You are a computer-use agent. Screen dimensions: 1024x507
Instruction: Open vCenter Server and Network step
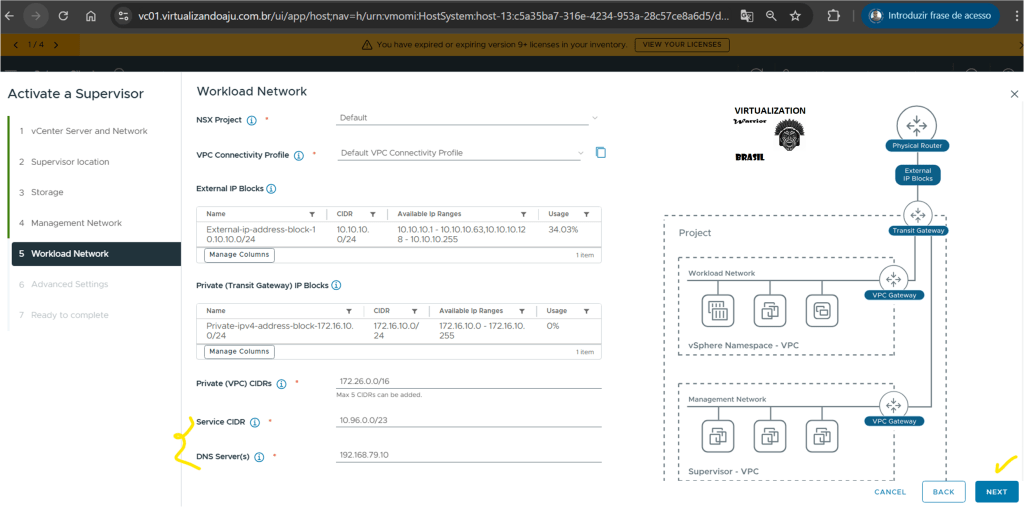coord(89,131)
